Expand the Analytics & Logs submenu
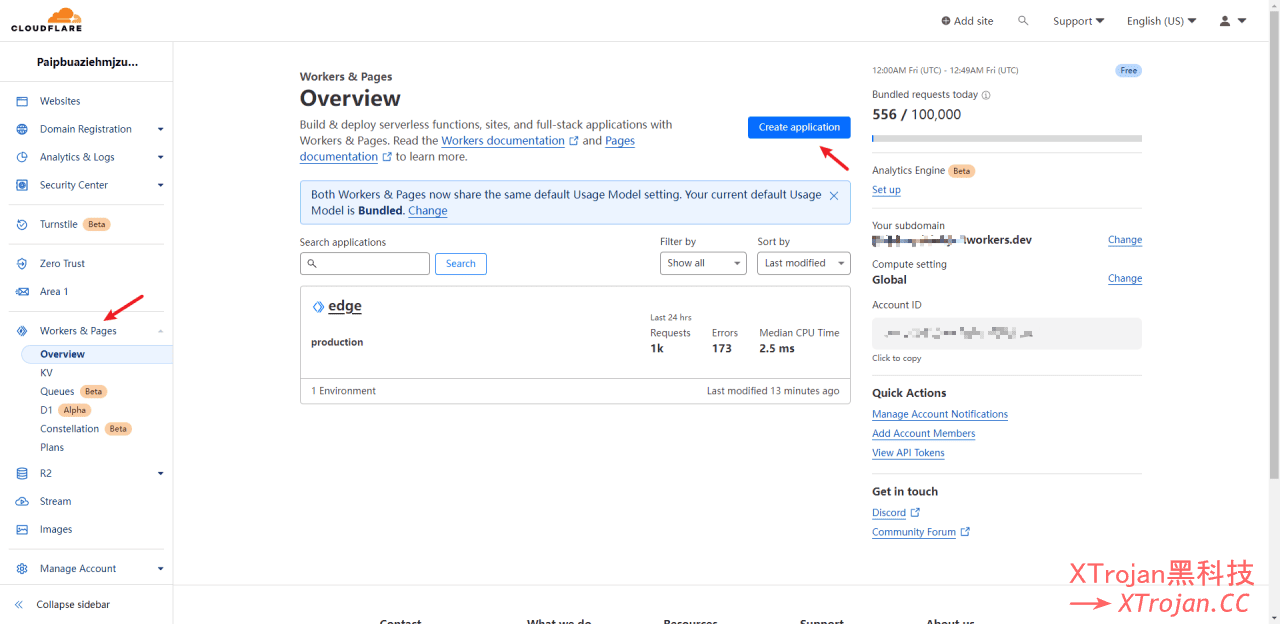This screenshot has height=624, width=1280. [160, 157]
